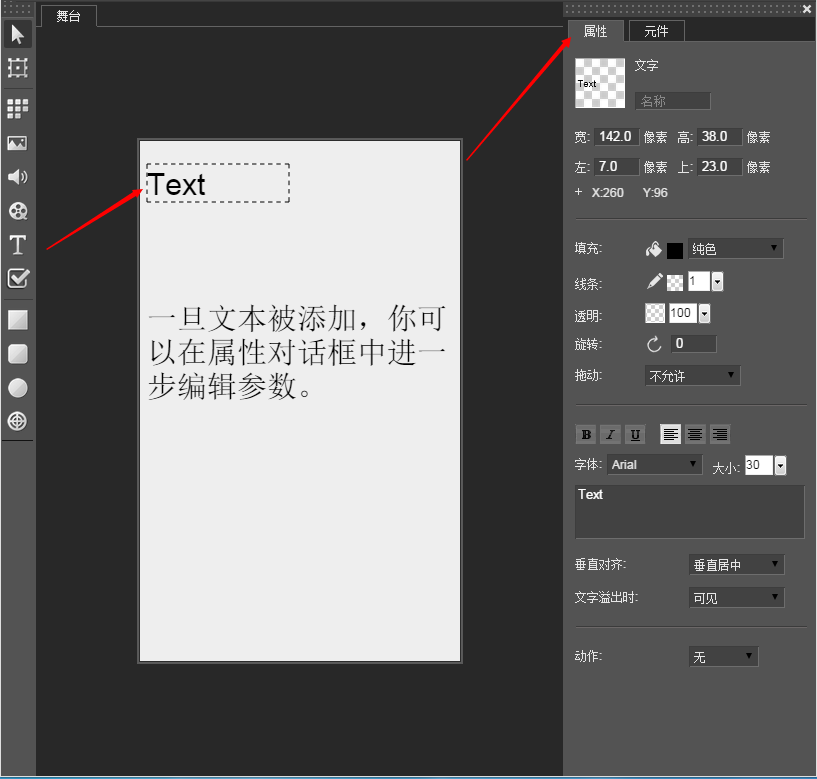This screenshot has width=817, height=779.
Task: Select the image insertion tool
Action: pyautogui.click(x=17, y=142)
